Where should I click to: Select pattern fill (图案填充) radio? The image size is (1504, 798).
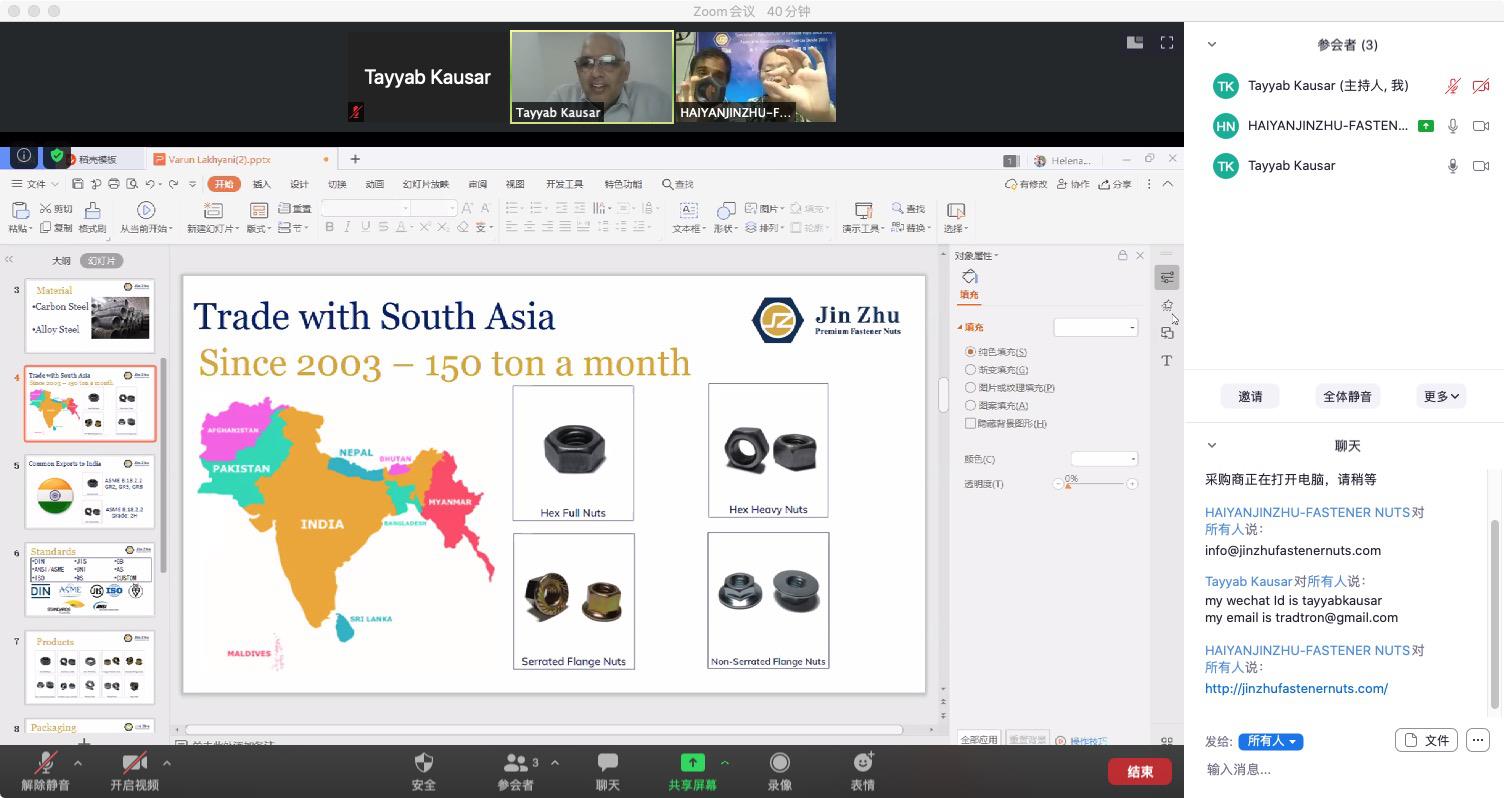click(970, 405)
